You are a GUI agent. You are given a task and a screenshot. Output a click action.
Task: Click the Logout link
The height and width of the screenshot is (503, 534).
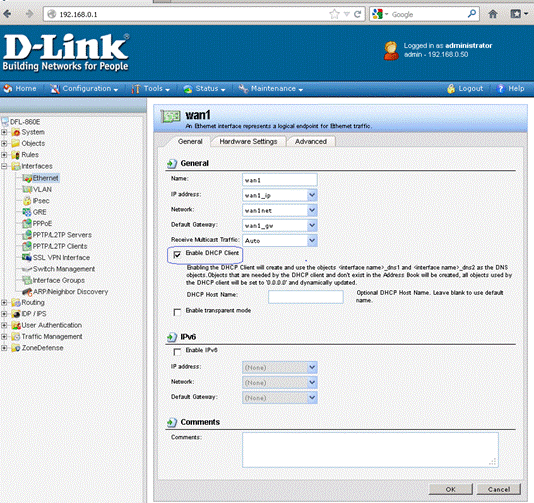(465, 89)
